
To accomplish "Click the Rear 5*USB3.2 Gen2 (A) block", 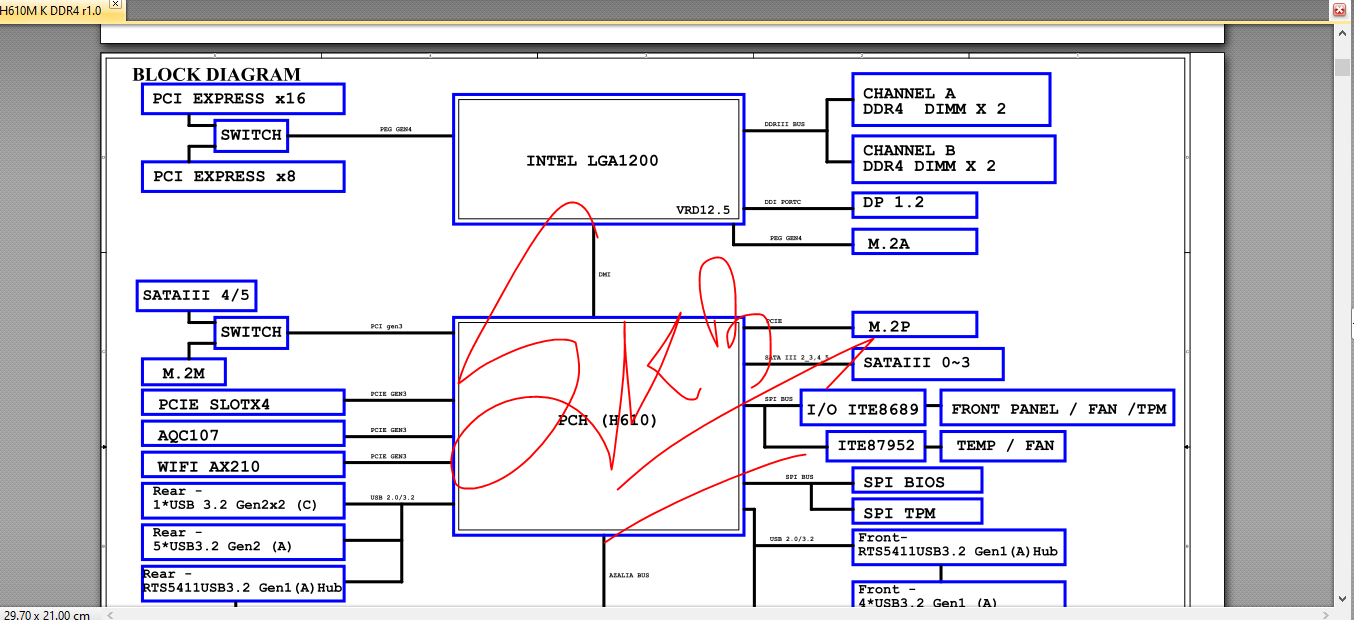I will pyautogui.click(x=243, y=541).
